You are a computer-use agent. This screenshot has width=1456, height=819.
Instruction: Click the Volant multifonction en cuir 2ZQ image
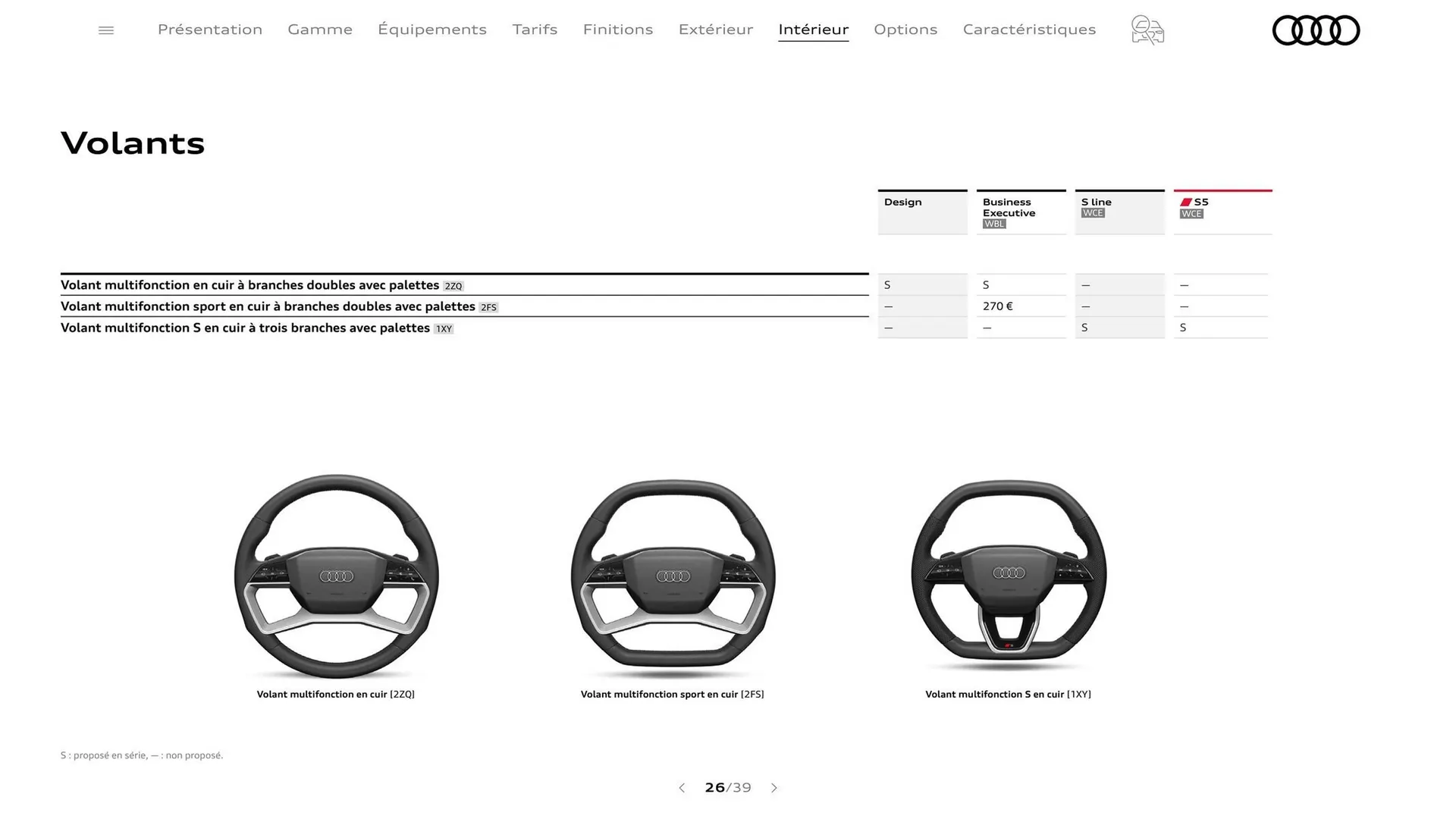click(336, 575)
